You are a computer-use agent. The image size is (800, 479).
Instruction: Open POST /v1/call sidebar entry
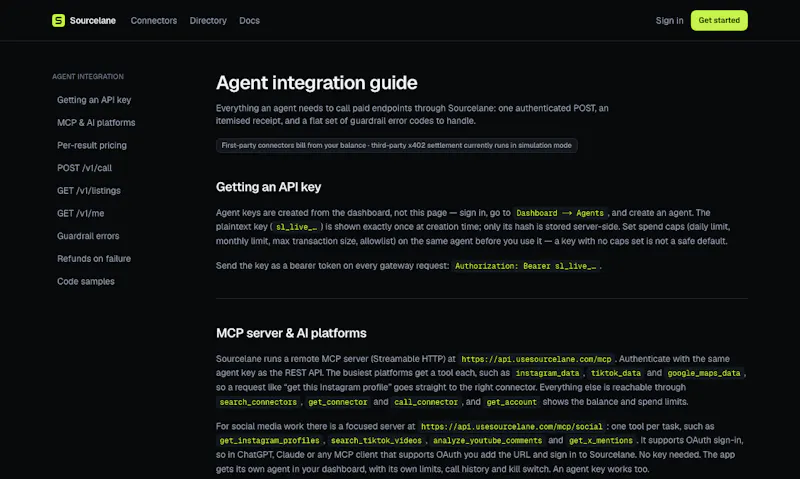click(84, 168)
